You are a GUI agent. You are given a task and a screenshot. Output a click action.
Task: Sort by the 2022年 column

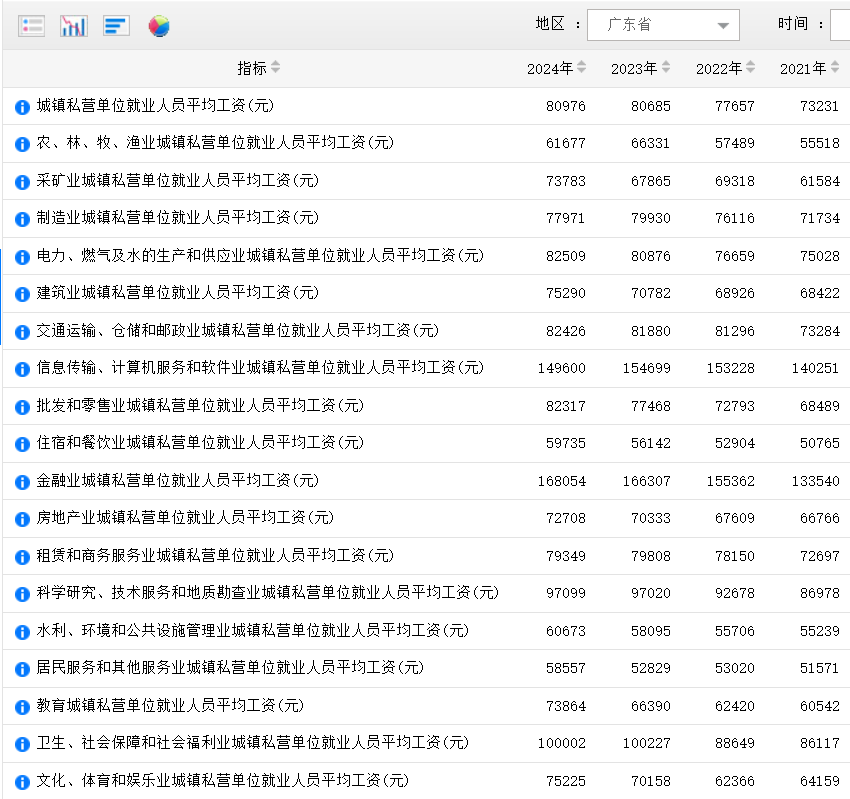[750, 67]
